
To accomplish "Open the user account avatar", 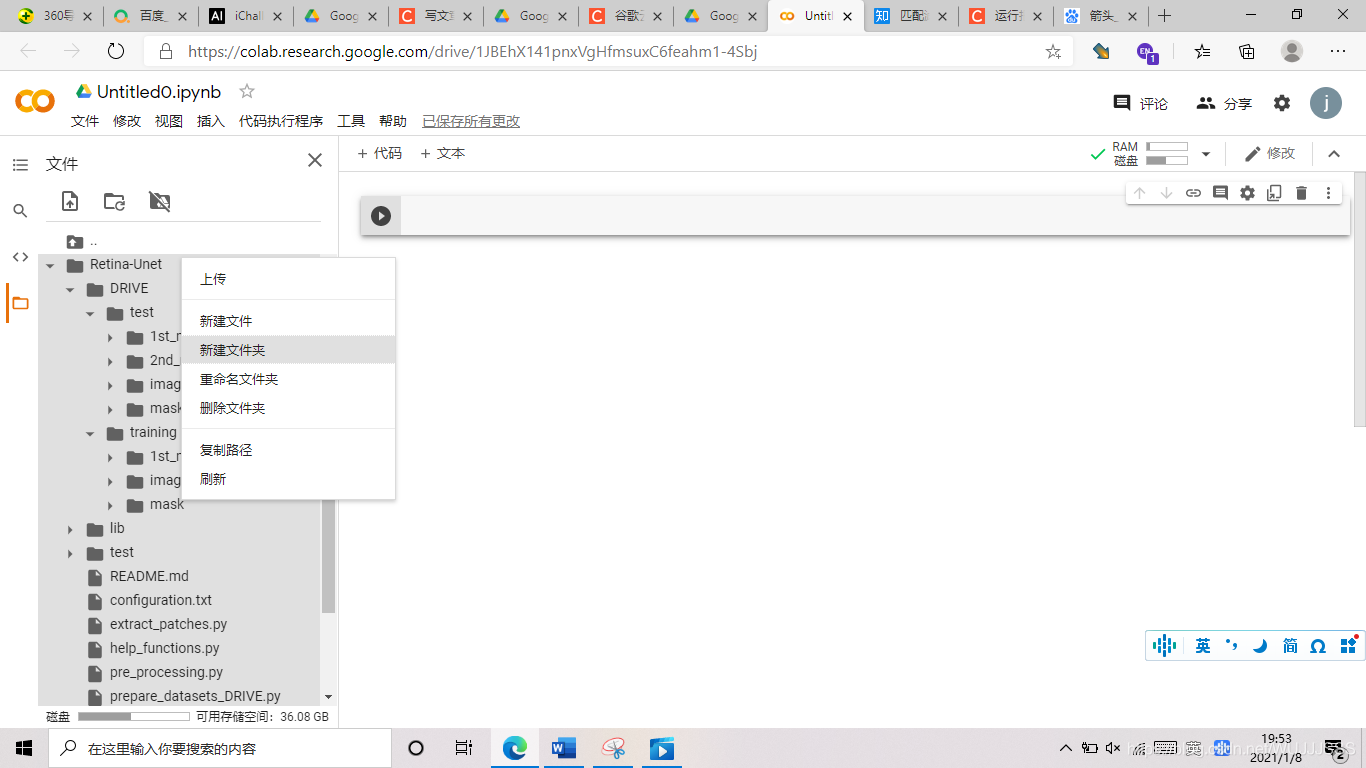I will coord(1326,103).
